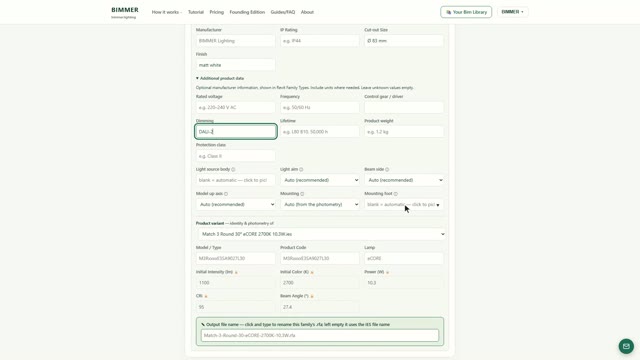Click info icon next to Model up axis
Screen dimensions: 640x360
tap(226, 194)
